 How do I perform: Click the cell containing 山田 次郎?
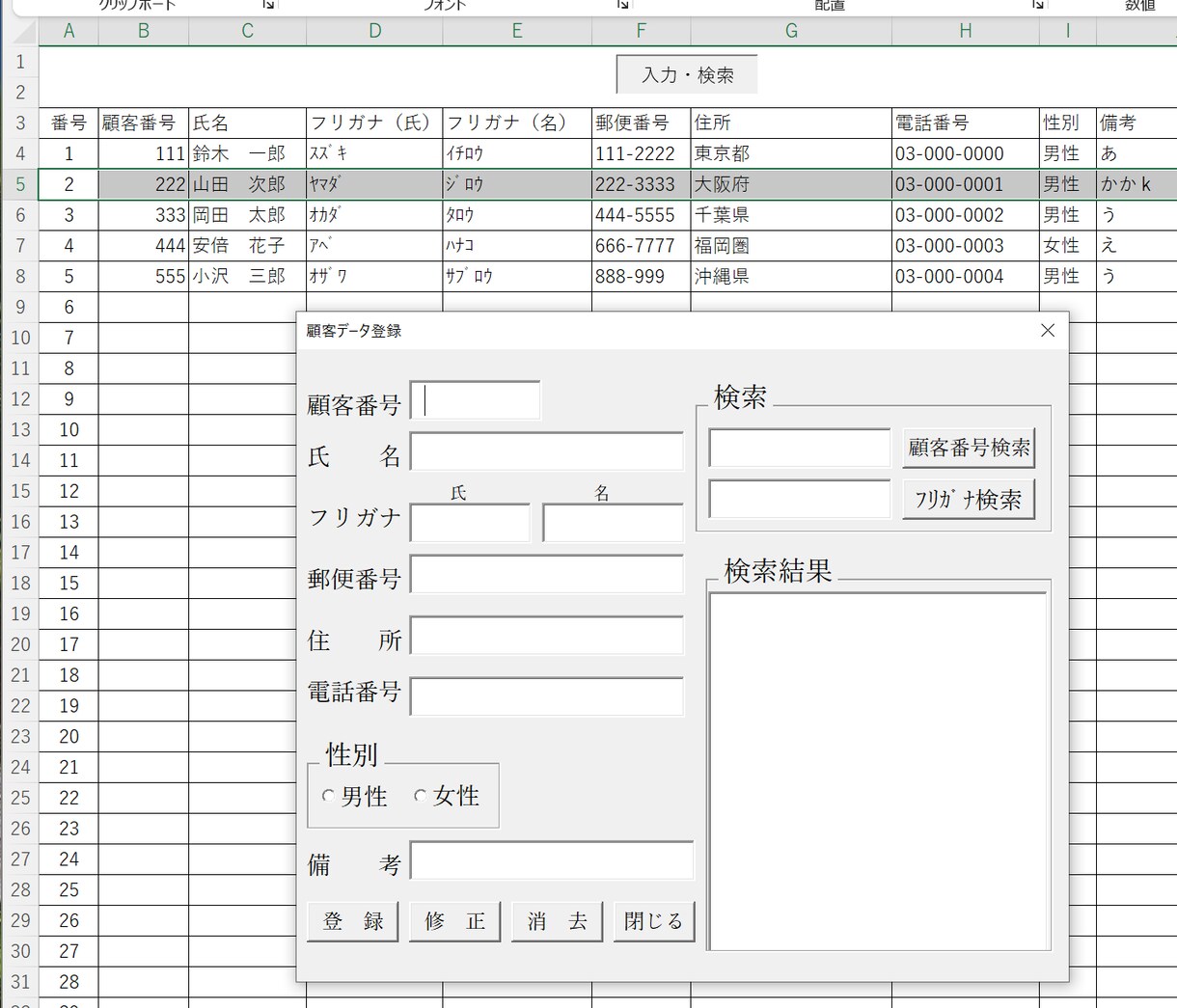[248, 184]
